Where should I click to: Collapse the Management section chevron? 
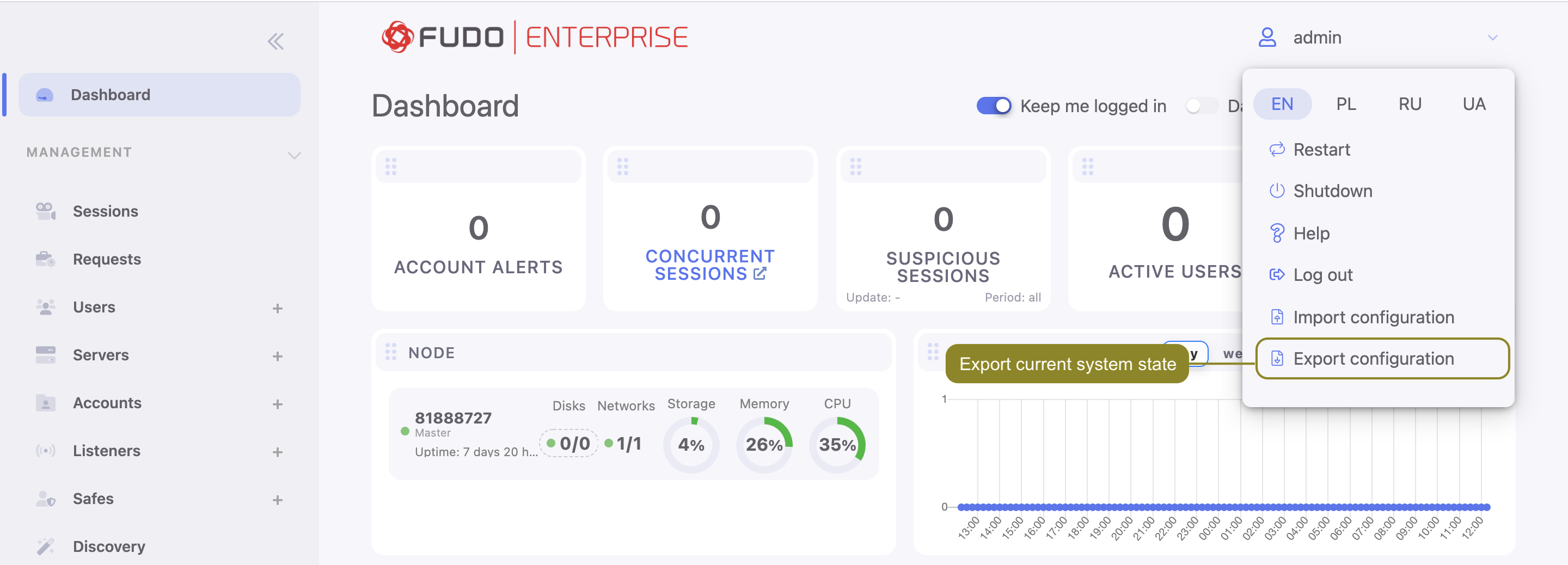pos(294,155)
